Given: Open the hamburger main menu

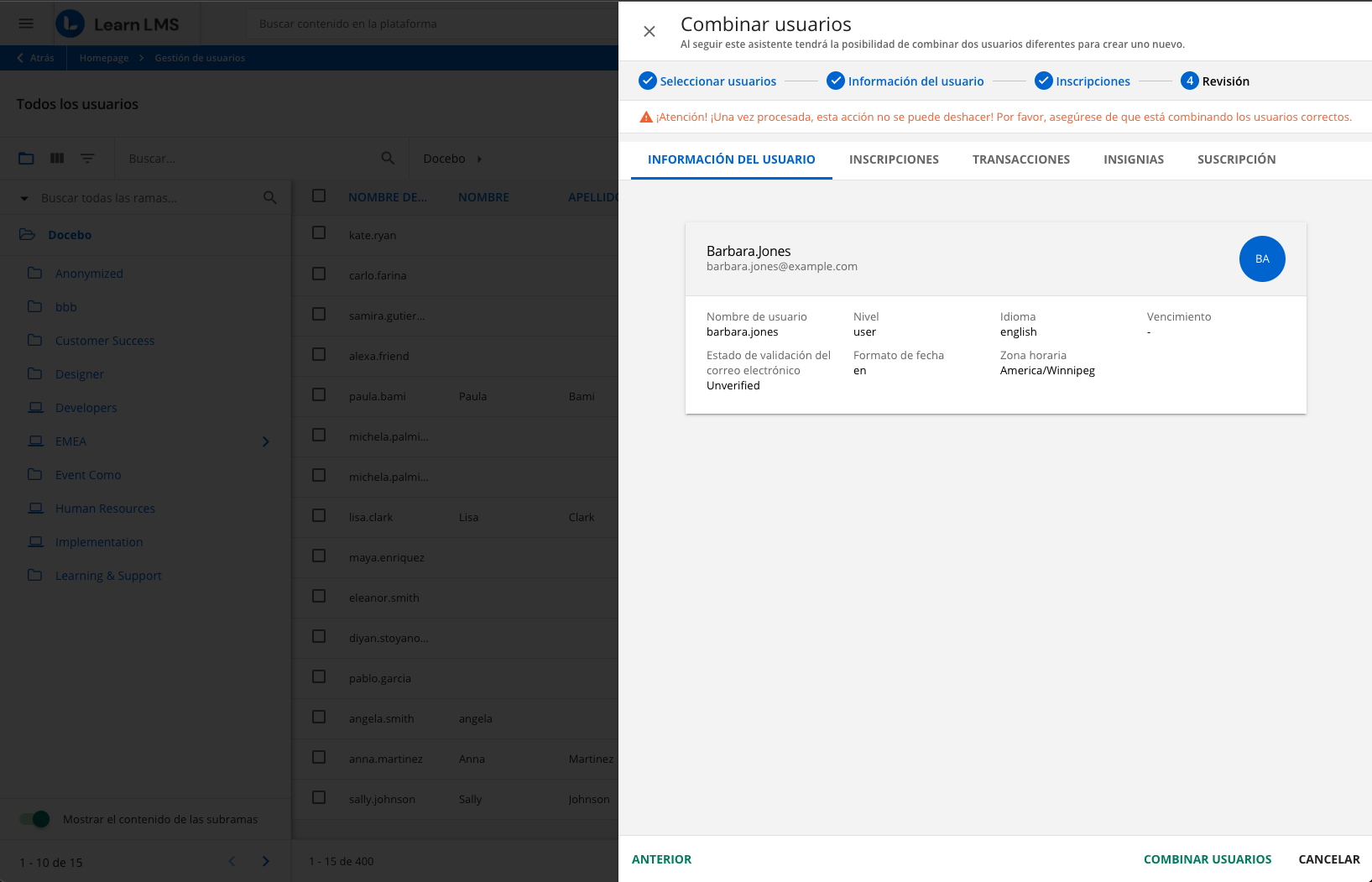Looking at the screenshot, I should (26, 23).
